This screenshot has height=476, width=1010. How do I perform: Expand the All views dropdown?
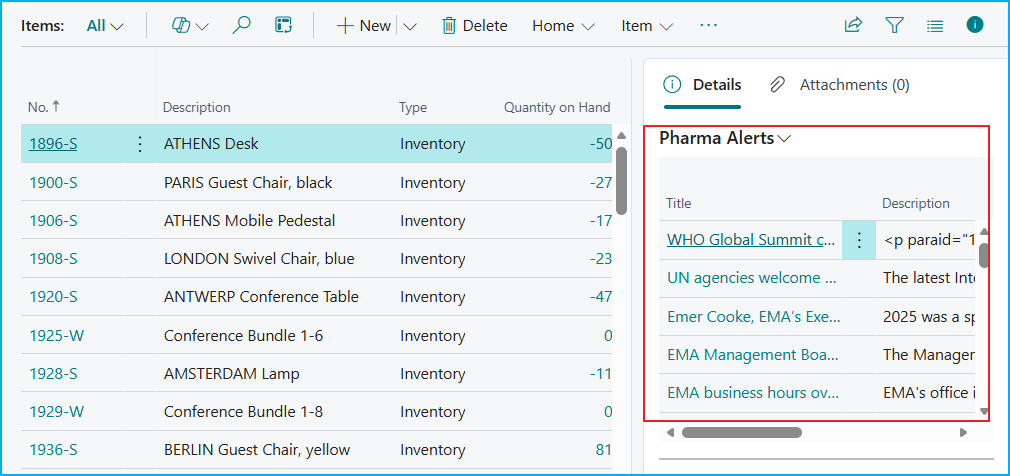[x=105, y=26]
